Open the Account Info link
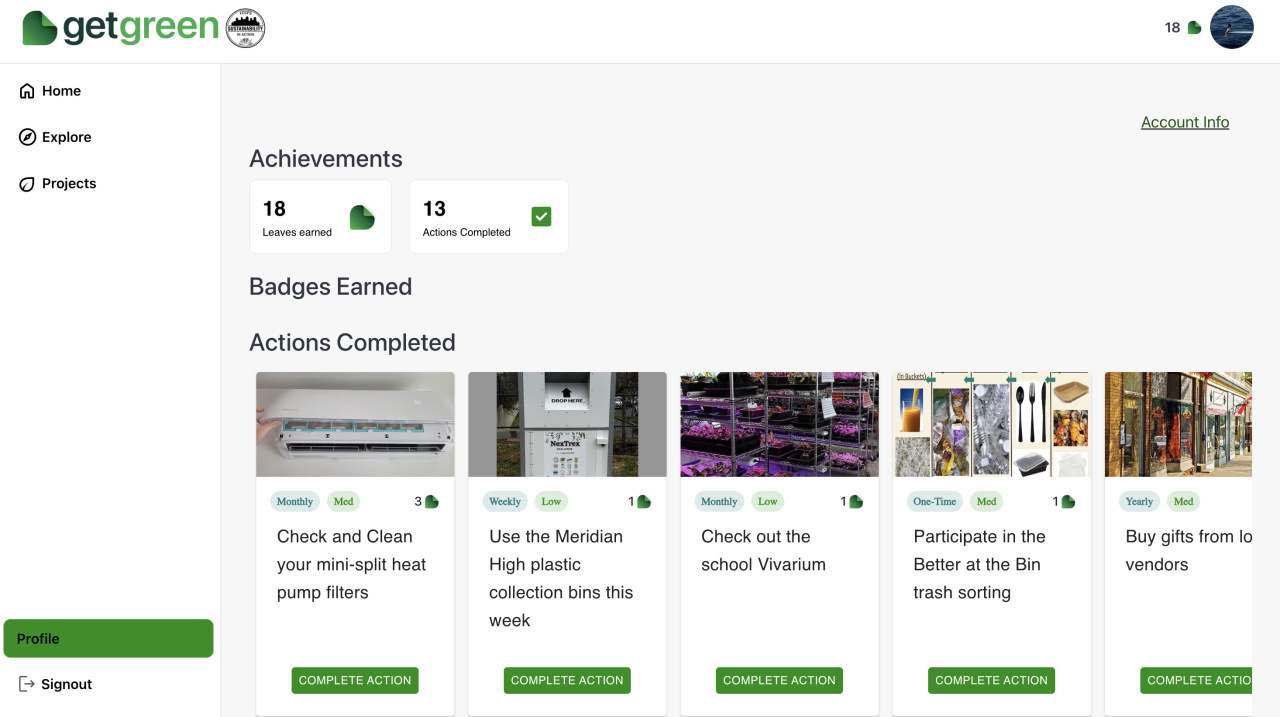The image size is (1280, 717). (x=1185, y=122)
